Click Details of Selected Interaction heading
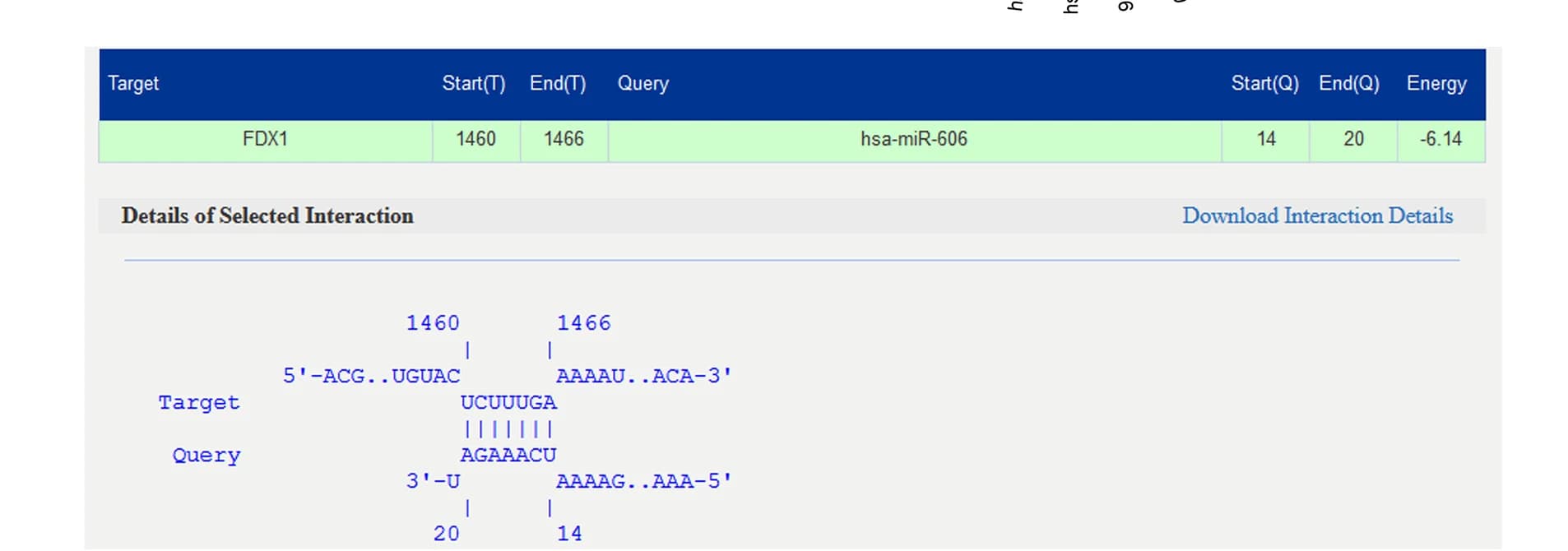 point(267,215)
